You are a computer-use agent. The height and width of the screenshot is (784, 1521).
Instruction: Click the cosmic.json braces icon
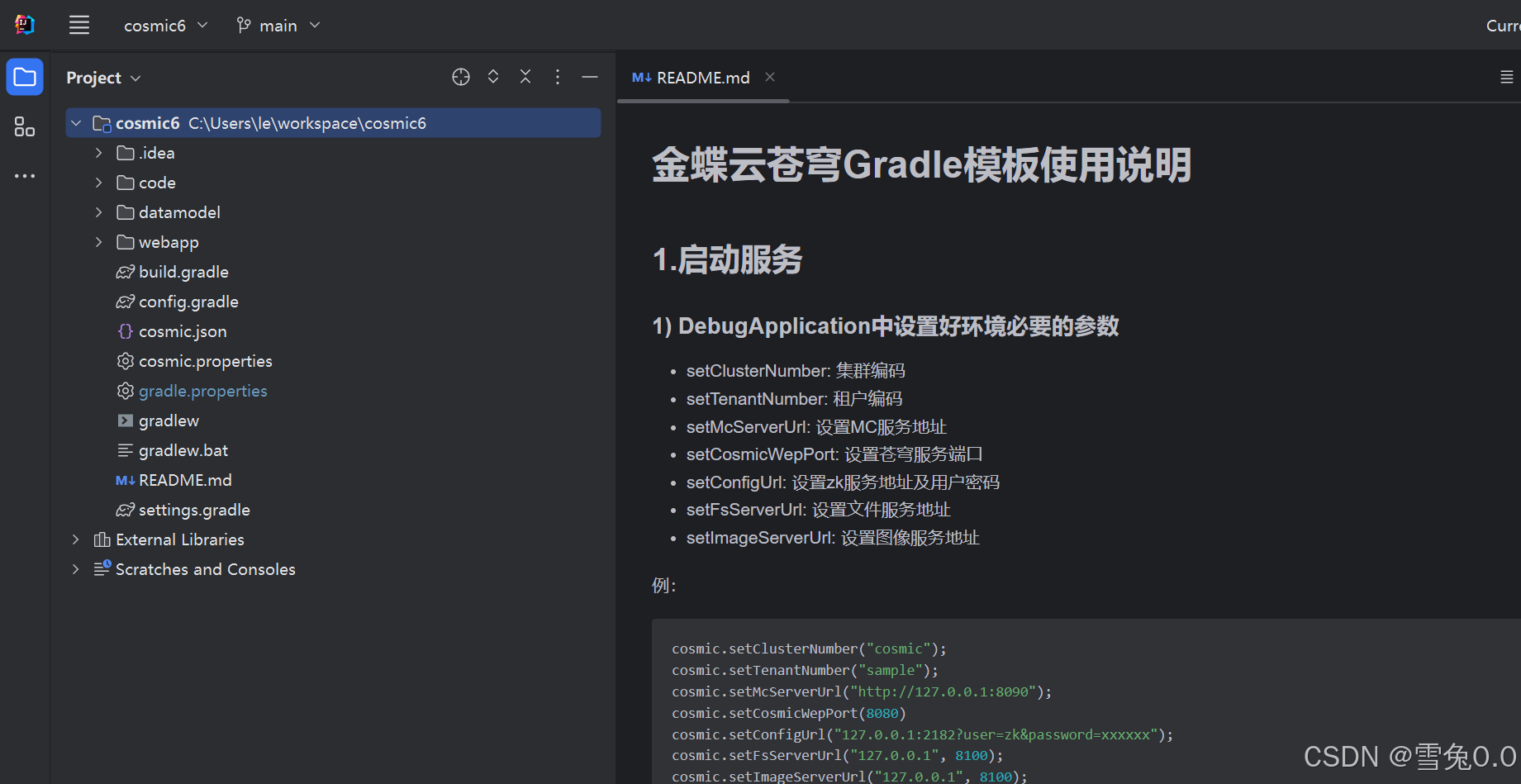(x=126, y=331)
